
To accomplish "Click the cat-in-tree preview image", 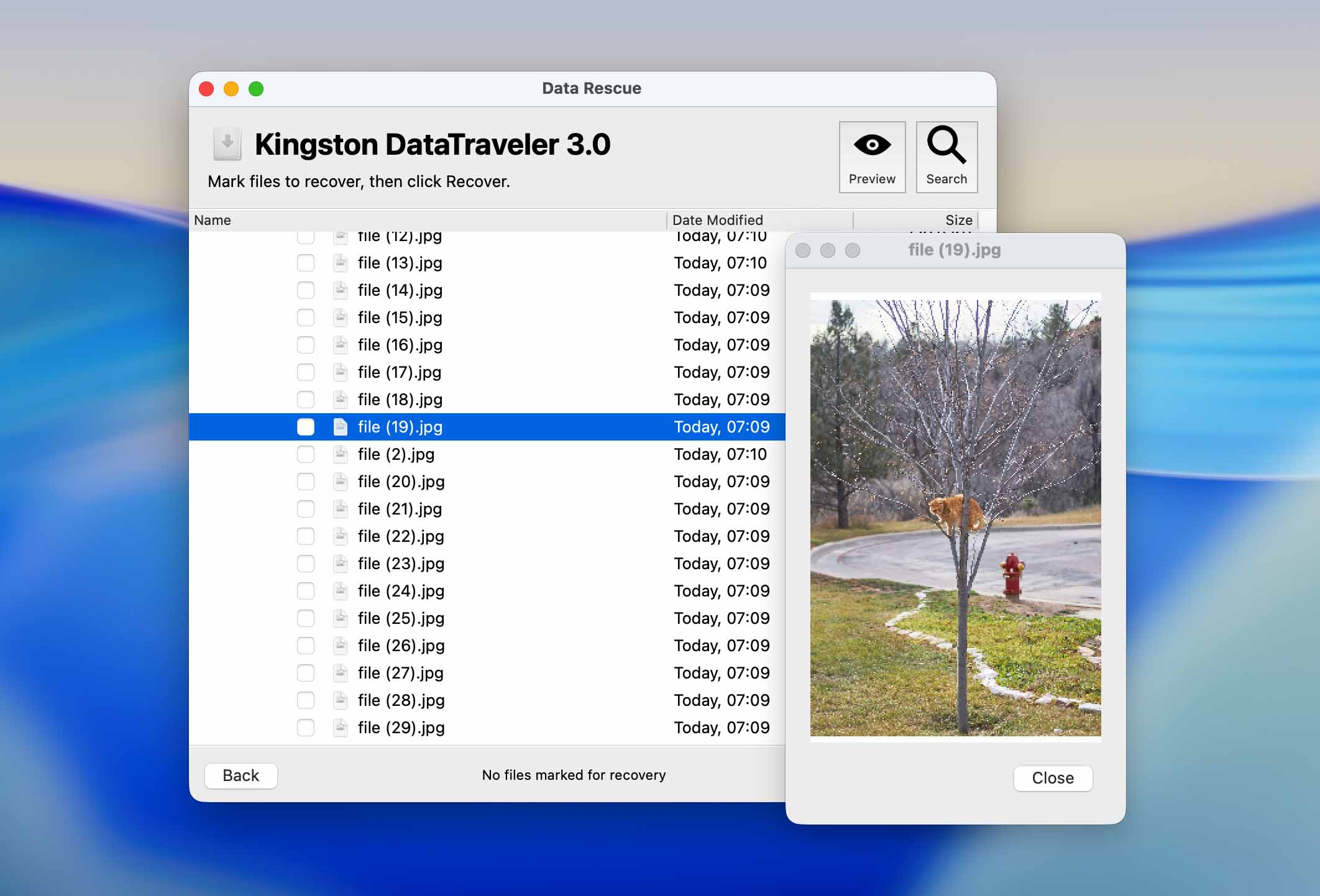I will pyautogui.click(x=955, y=517).
